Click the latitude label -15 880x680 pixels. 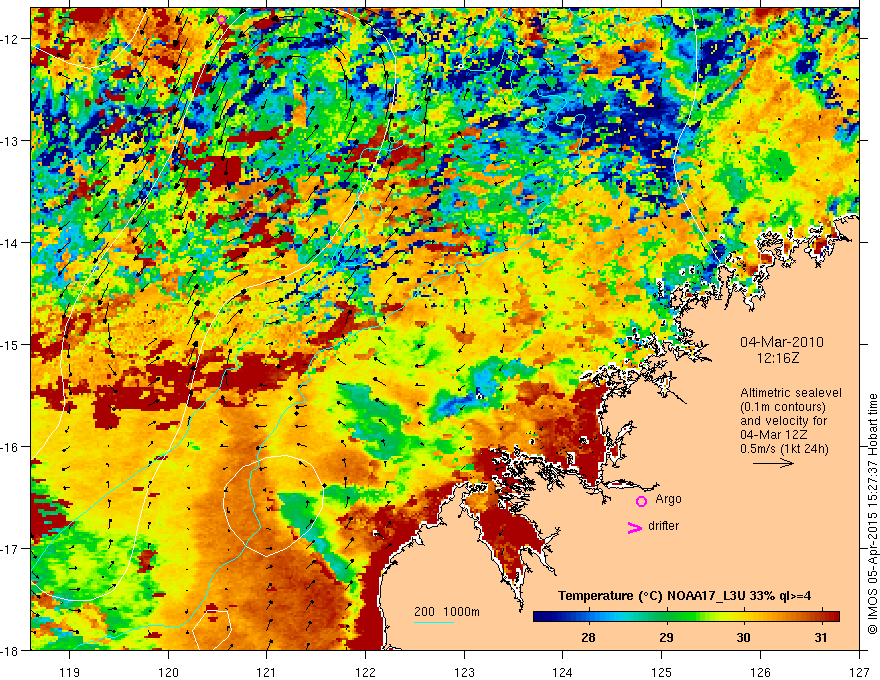10,344
